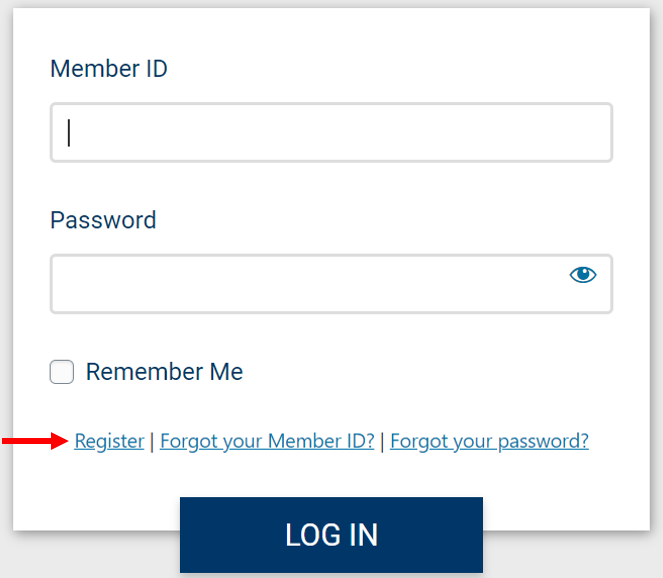The height and width of the screenshot is (578, 663).
Task: Show password using the eye icon
Action: click(x=583, y=275)
